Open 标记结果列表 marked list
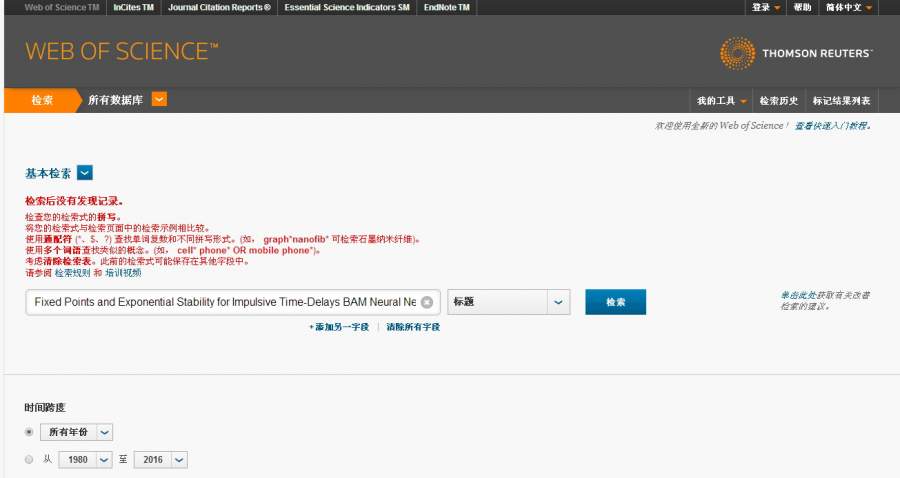The width and height of the screenshot is (900, 478). 841,101
